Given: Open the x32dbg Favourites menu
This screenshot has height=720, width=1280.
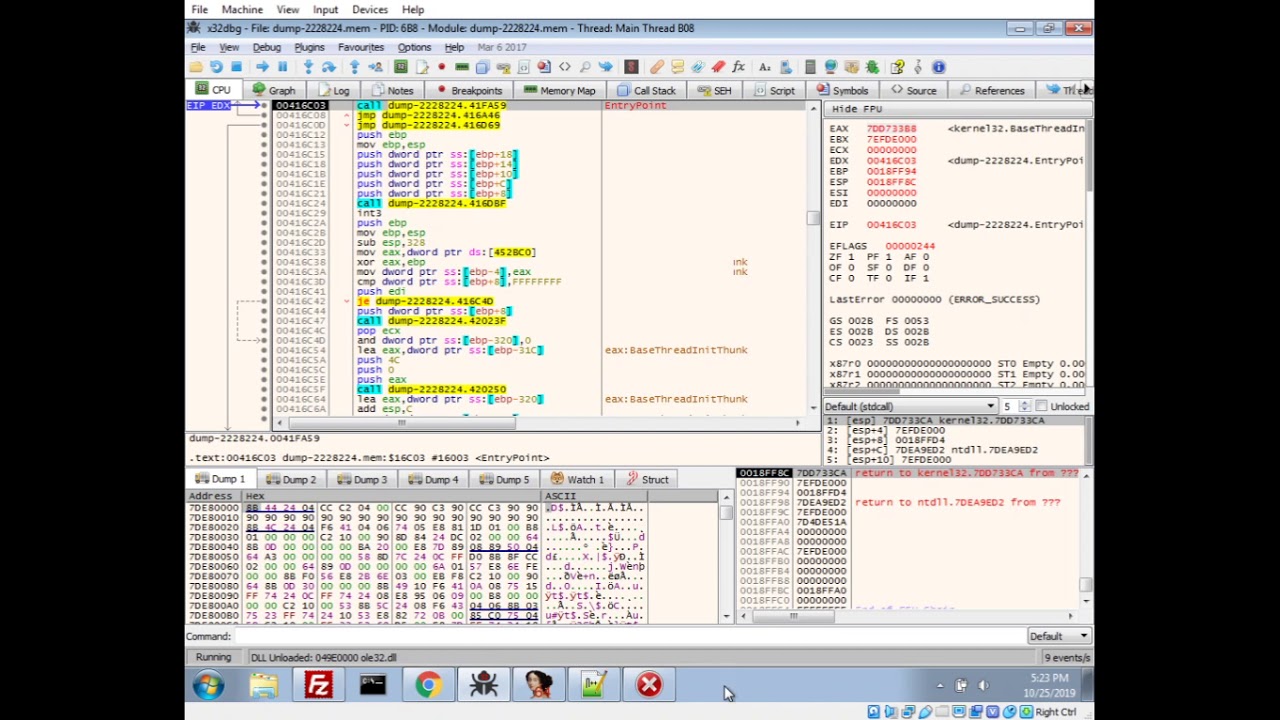Looking at the screenshot, I should (361, 47).
